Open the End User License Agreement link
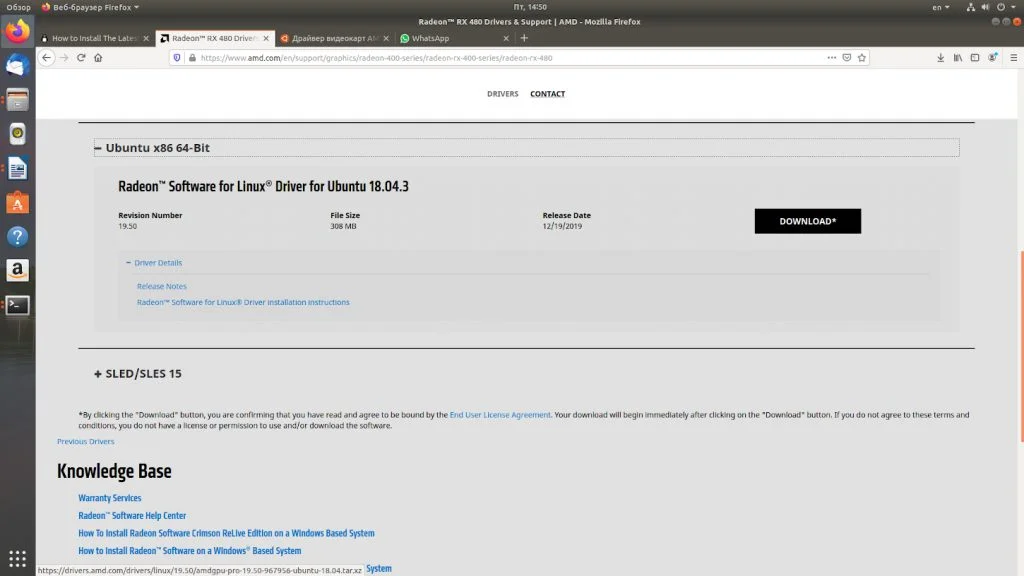The image size is (1024, 576). (x=500, y=414)
